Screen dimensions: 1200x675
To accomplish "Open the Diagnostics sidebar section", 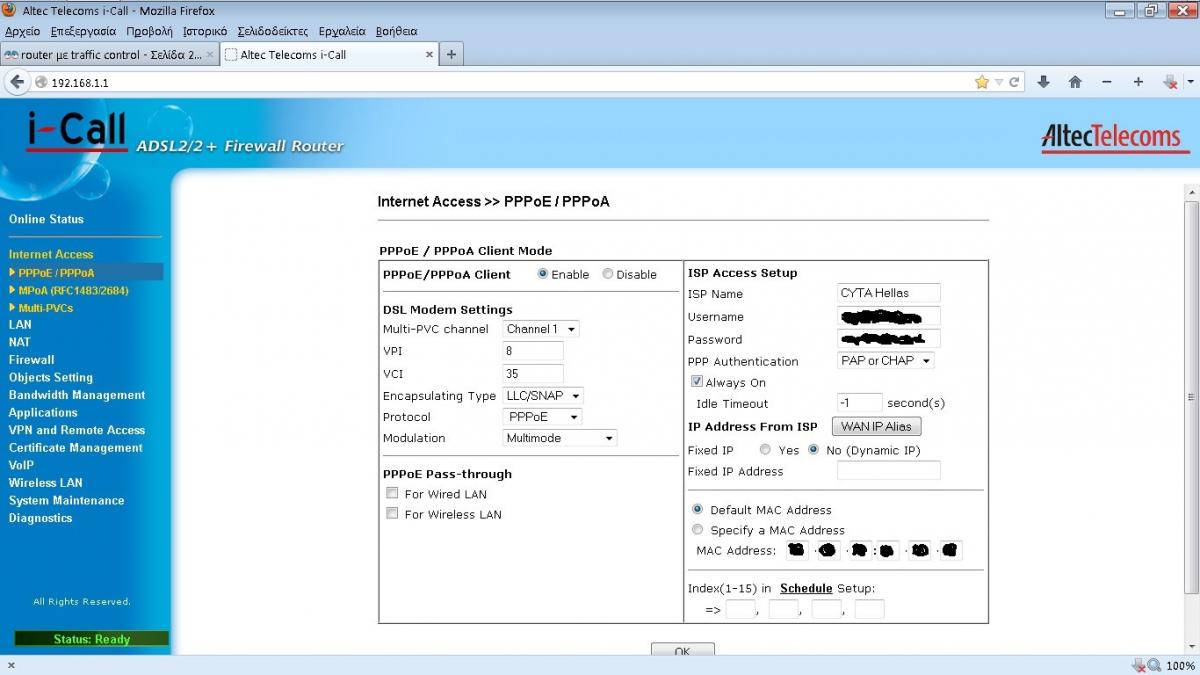I will pyautogui.click(x=41, y=518).
